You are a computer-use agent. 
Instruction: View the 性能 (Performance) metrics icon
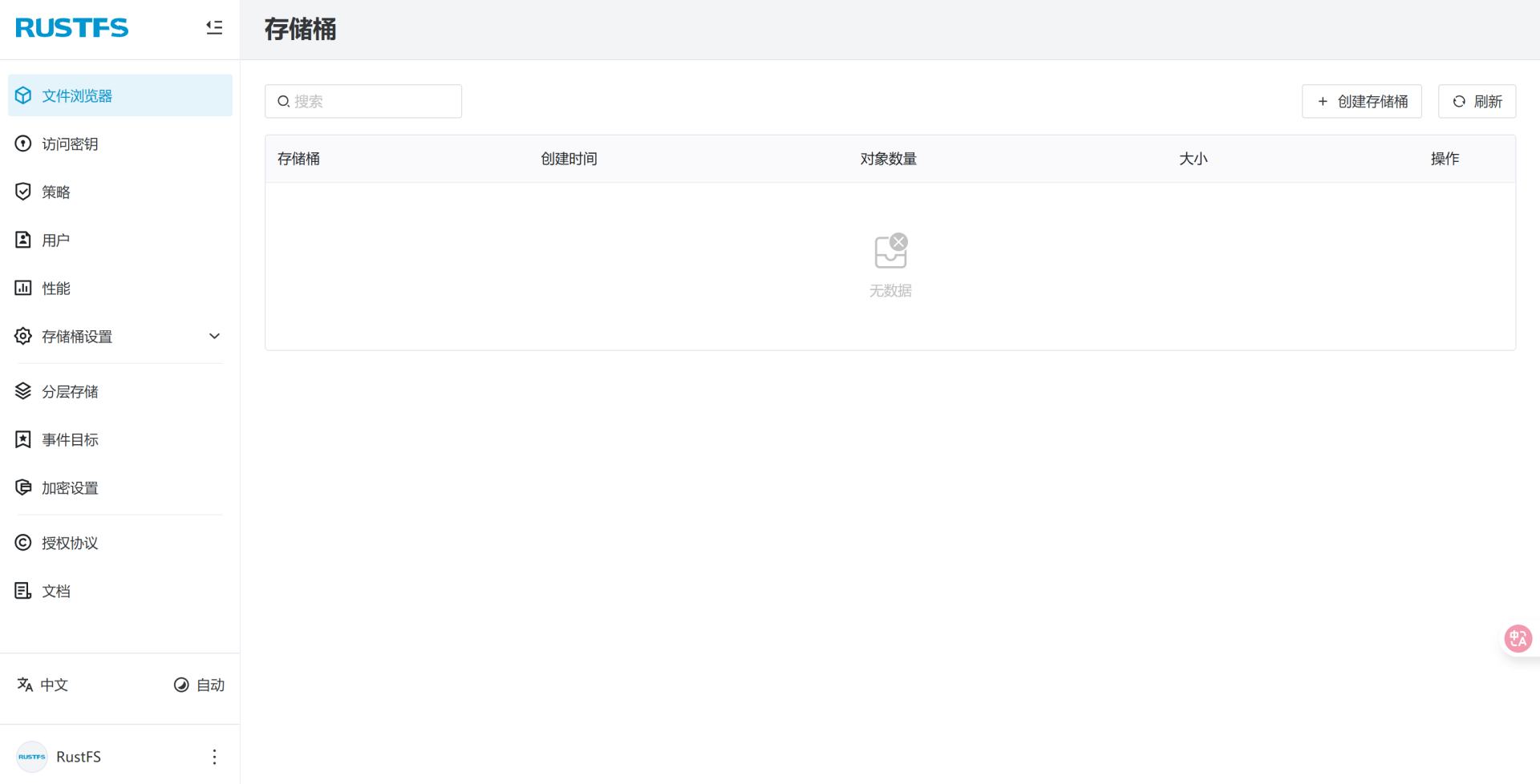pos(22,287)
